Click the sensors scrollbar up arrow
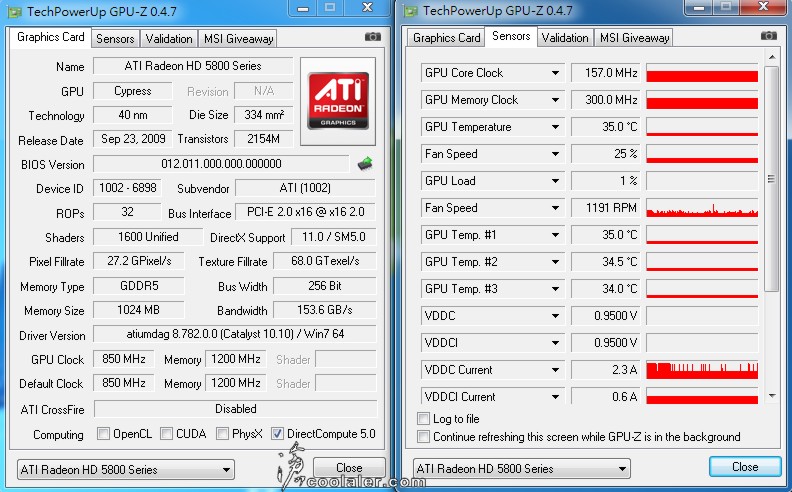The image size is (792, 492). 771,57
